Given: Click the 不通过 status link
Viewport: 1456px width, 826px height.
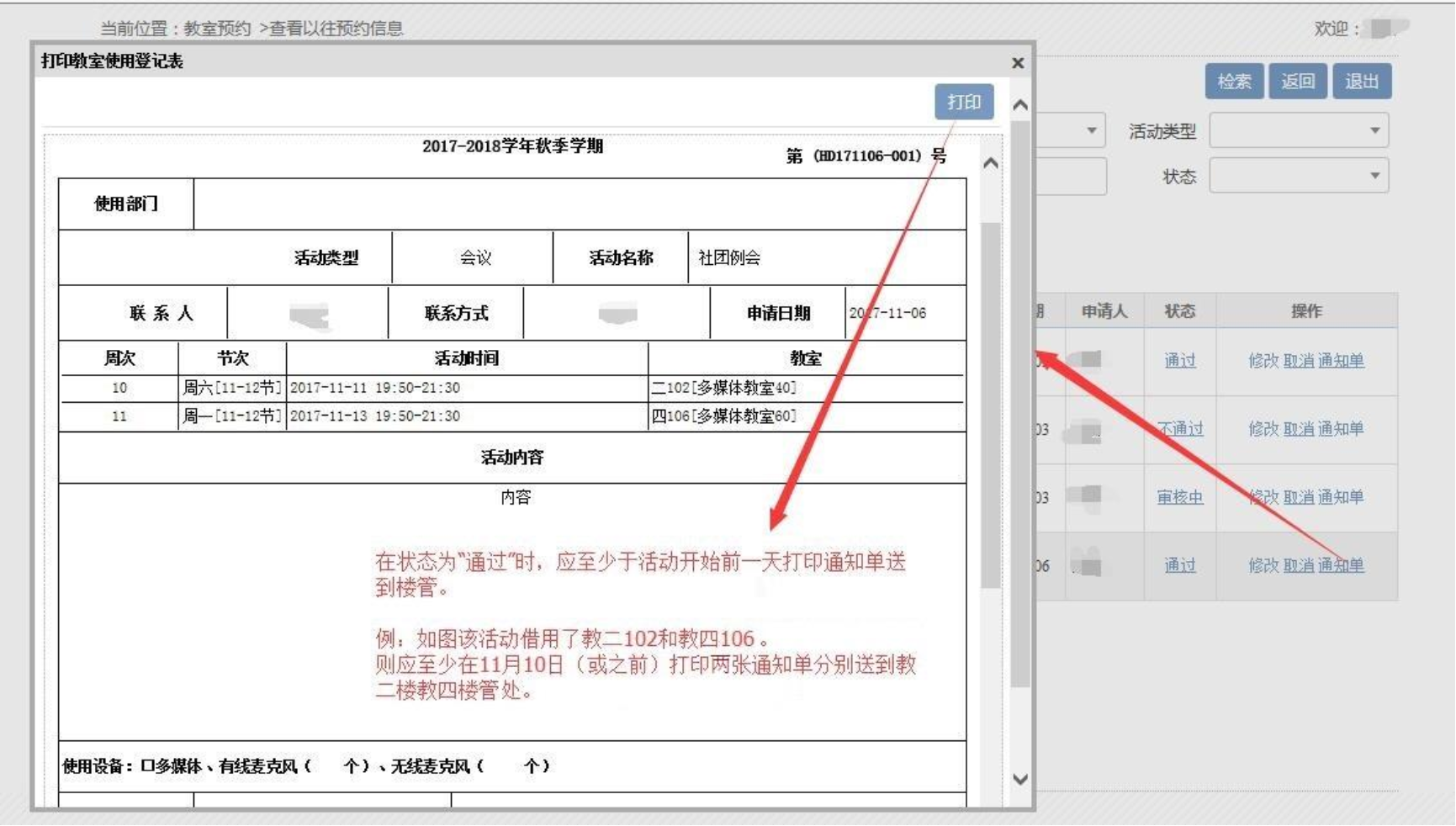Looking at the screenshot, I should [x=1180, y=429].
